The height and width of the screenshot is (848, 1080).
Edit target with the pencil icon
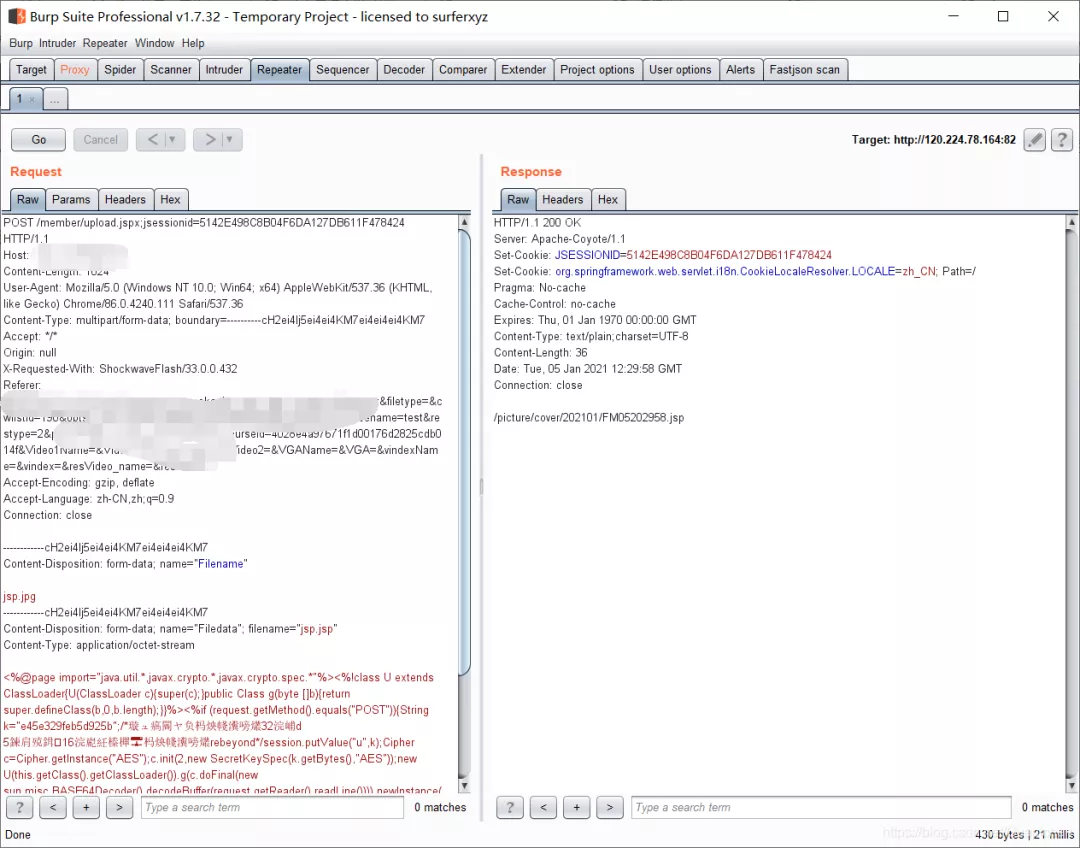(1035, 140)
